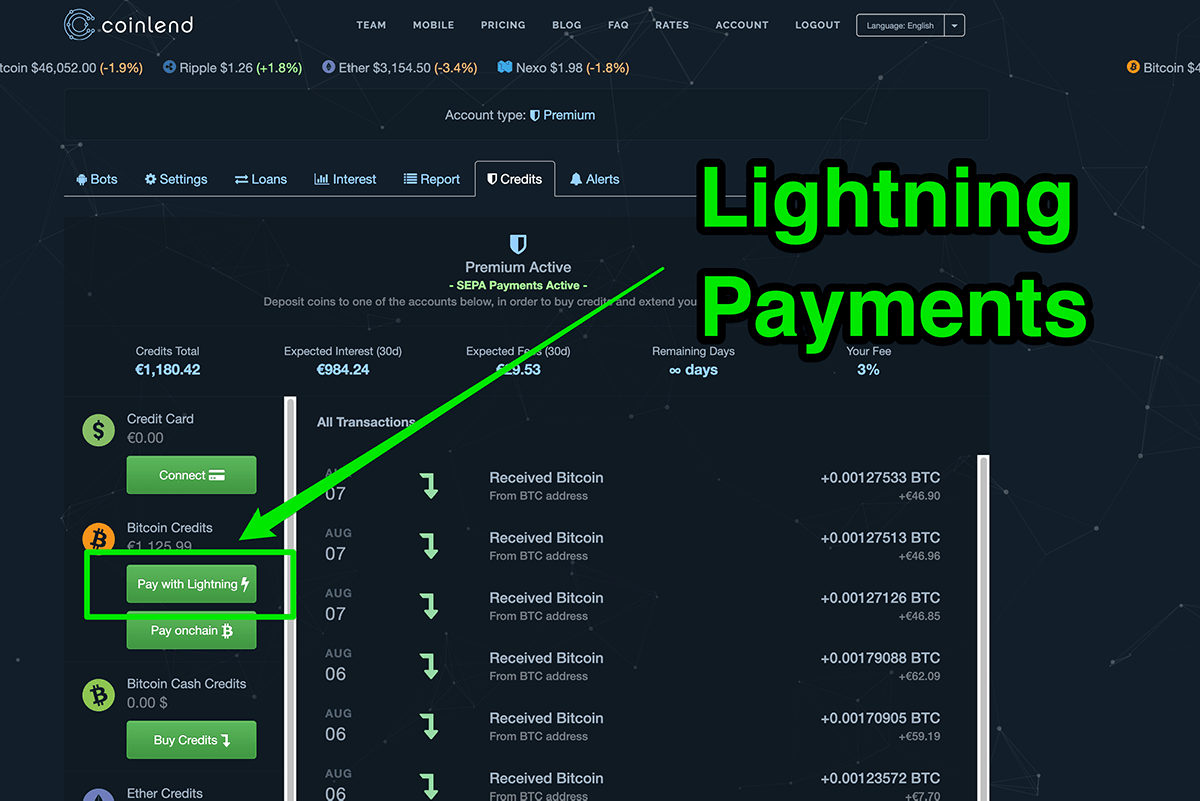Select the Credits tab
Viewport: 1200px width, 801px height.
pos(514,179)
